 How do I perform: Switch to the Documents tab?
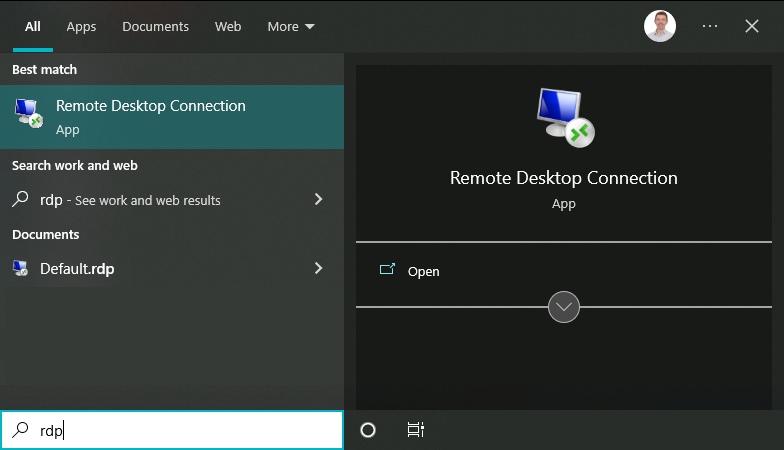[156, 27]
